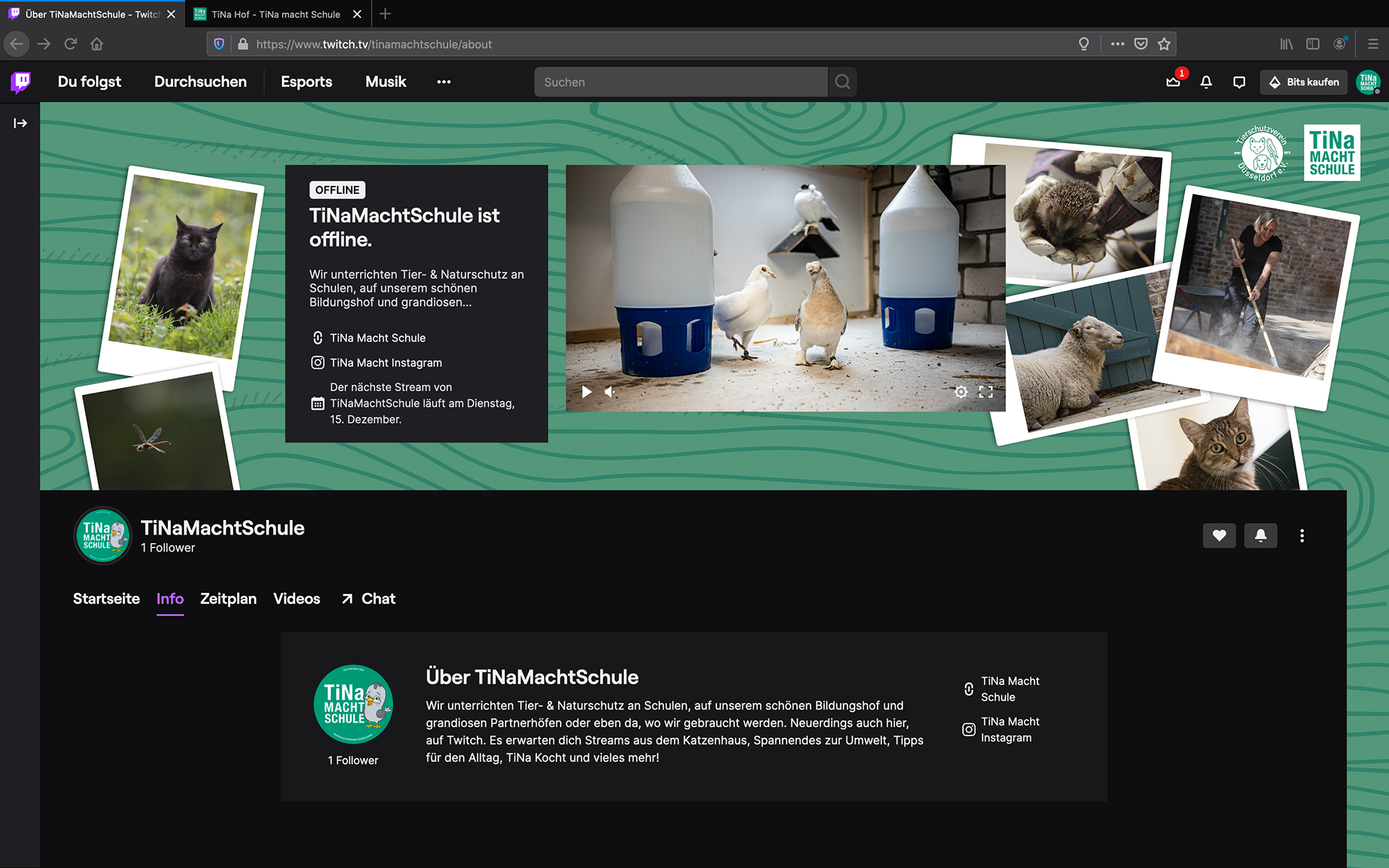Open the notifications bell in top bar
The width and height of the screenshot is (1389, 868).
[x=1206, y=82]
